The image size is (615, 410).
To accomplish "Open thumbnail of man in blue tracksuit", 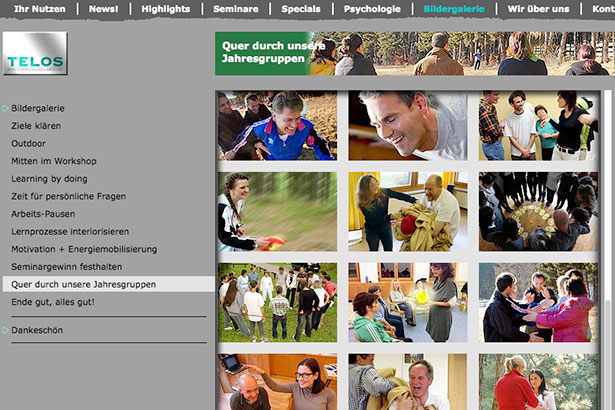I will [277, 126].
